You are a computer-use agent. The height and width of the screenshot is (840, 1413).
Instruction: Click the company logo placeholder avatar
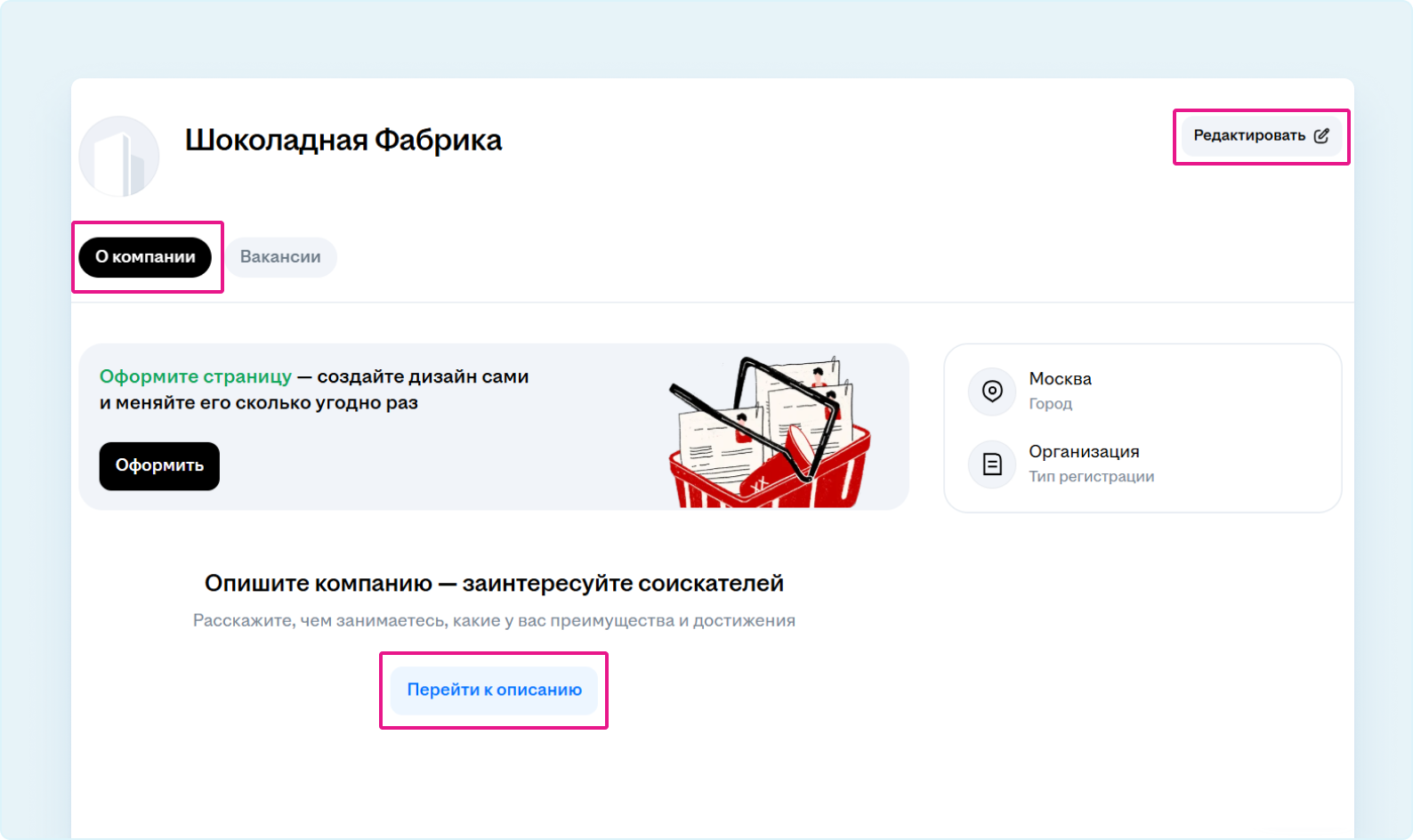pyautogui.click(x=119, y=157)
